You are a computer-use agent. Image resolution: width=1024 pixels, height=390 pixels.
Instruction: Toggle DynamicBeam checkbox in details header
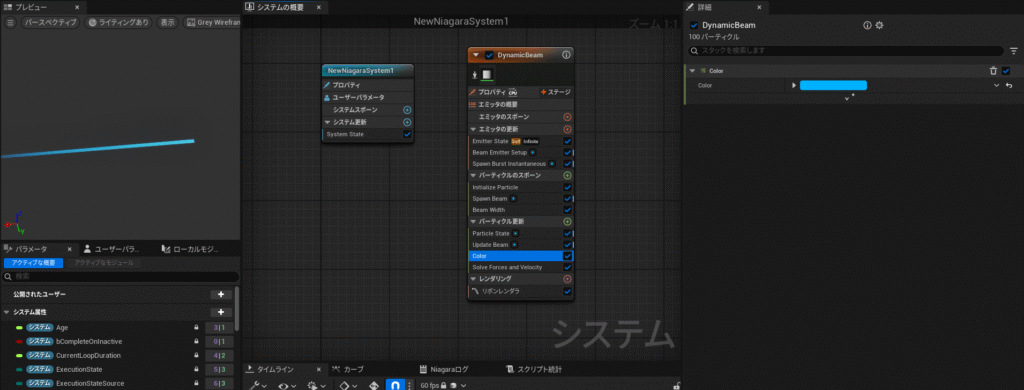point(694,25)
